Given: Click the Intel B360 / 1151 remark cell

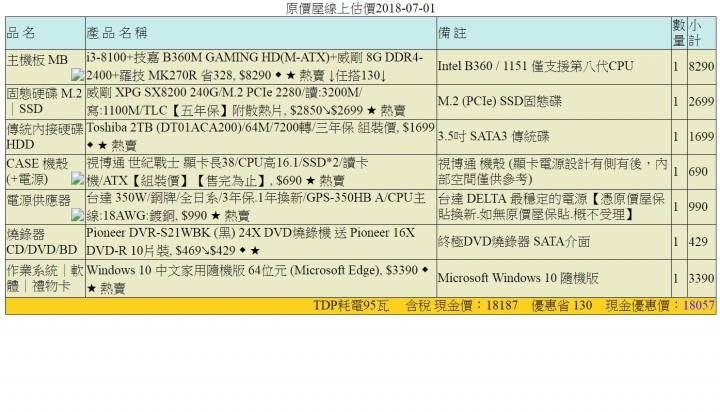Looking at the screenshot, I should coord(554,67).
